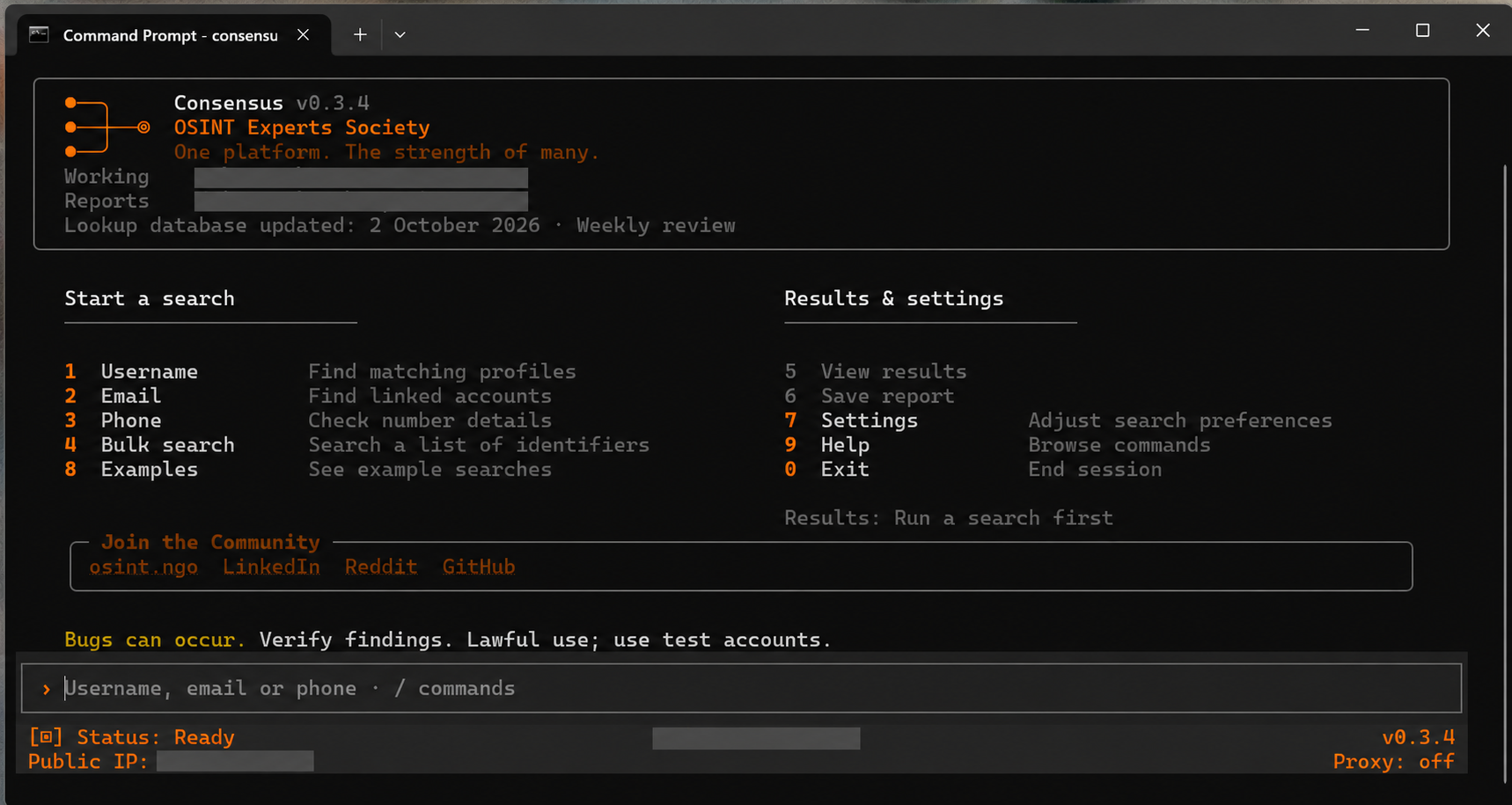Click the terminal vertical scrollbar

pyautogui.click(x=1506, y=472)
